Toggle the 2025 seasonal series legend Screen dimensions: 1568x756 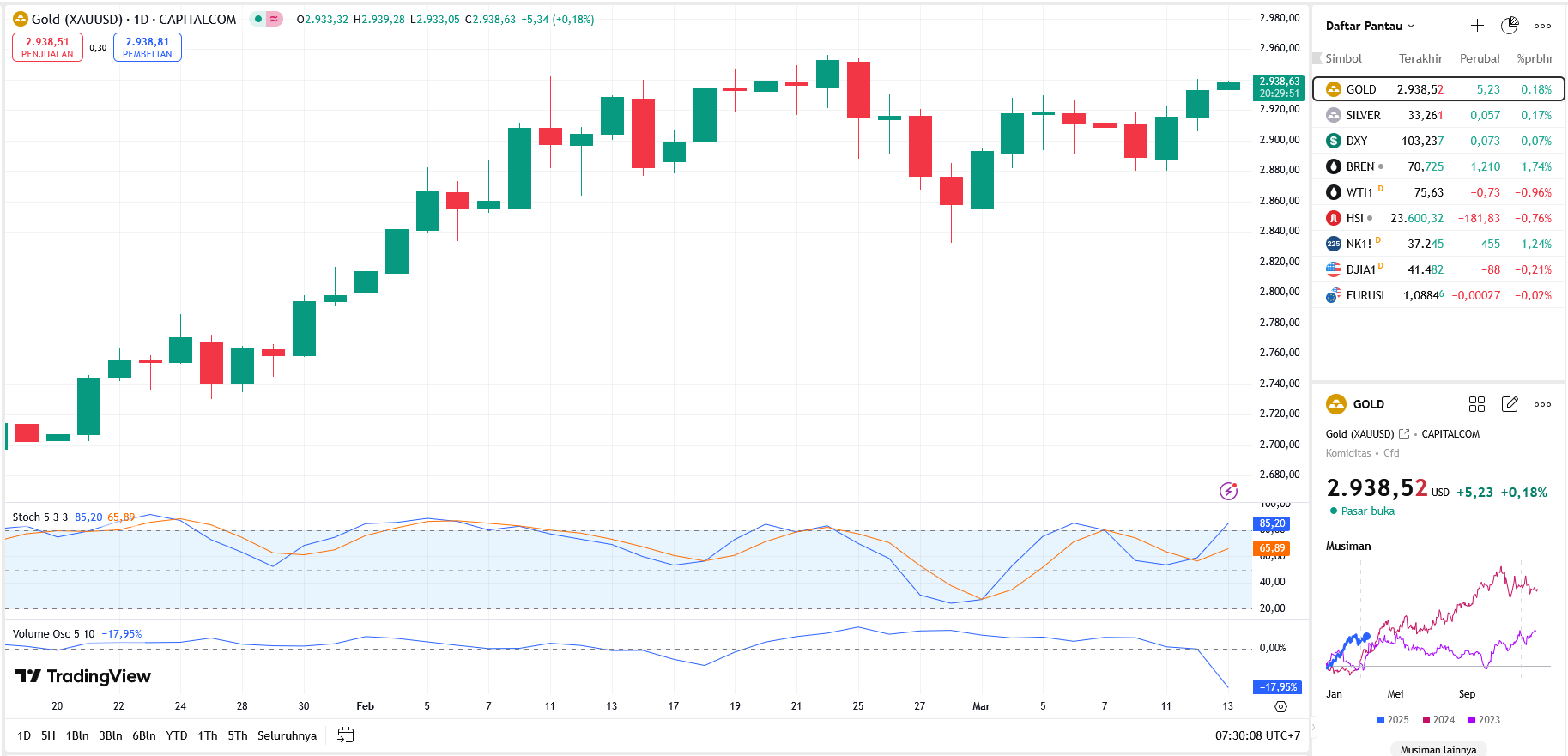pos(1392,720)
